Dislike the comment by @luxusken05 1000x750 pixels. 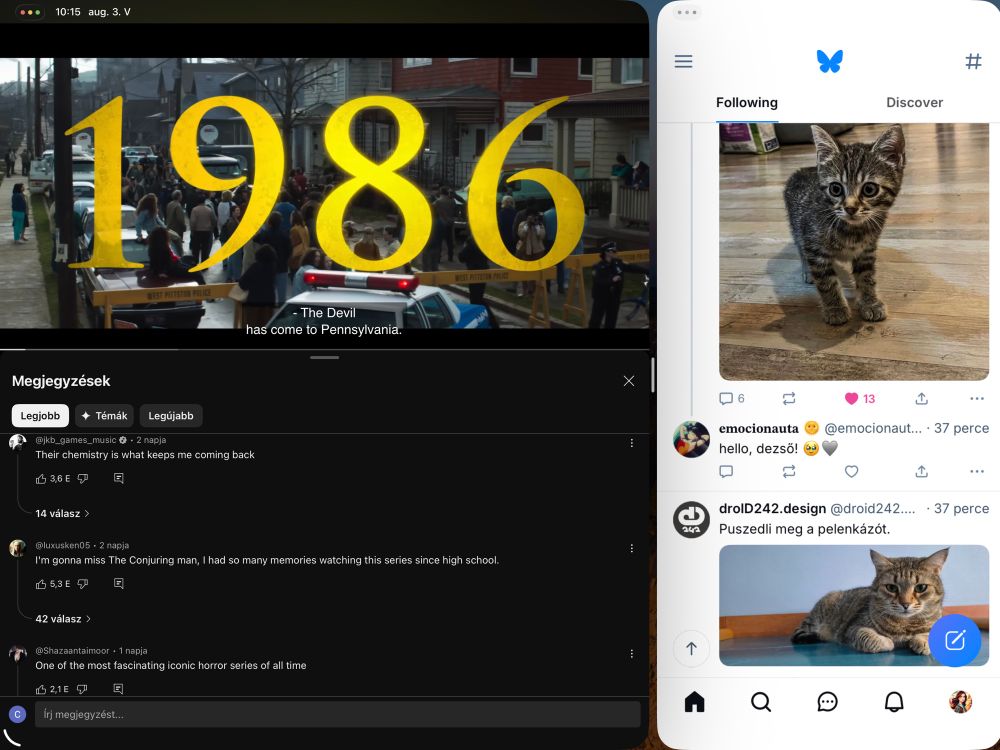[x=83, y=584]
